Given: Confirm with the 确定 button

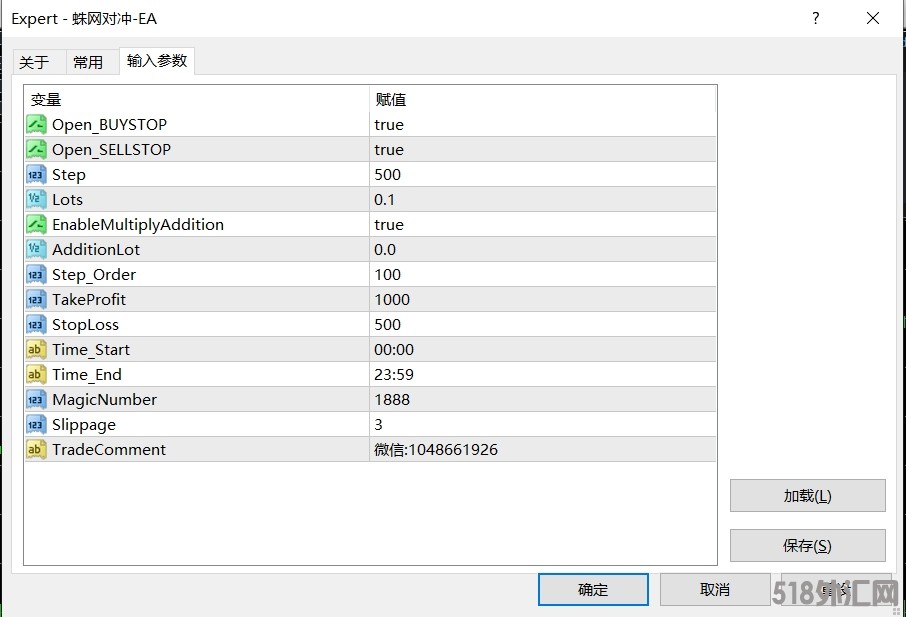Looking at the screenshot, I should pos(593,589).
